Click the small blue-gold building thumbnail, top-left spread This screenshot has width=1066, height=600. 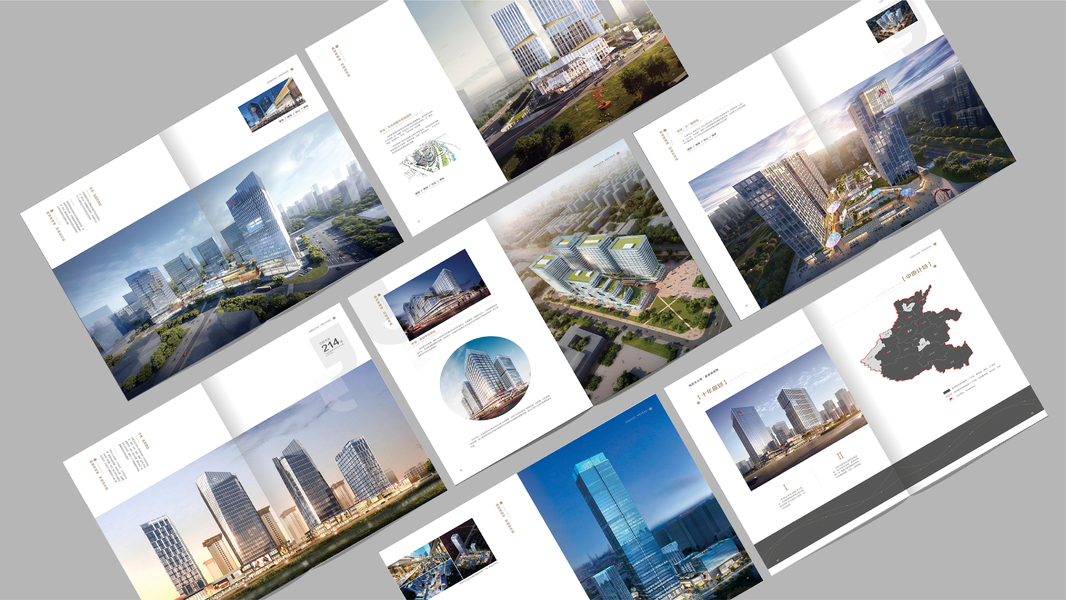tap(271, 103)
